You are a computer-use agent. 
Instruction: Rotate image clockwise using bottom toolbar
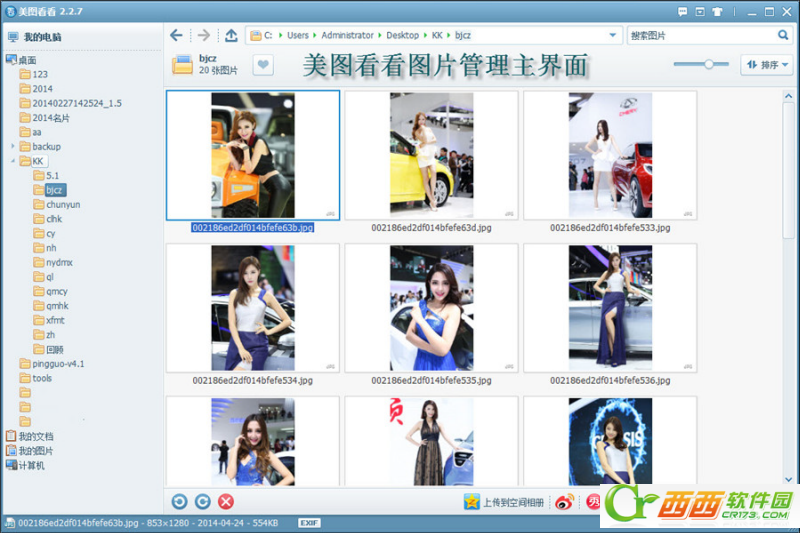tap(202, 502)
